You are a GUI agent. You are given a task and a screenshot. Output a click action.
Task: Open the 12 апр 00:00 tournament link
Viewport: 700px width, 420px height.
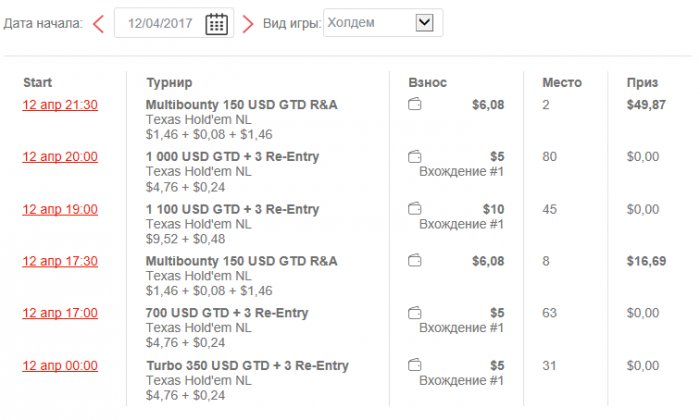60,365
